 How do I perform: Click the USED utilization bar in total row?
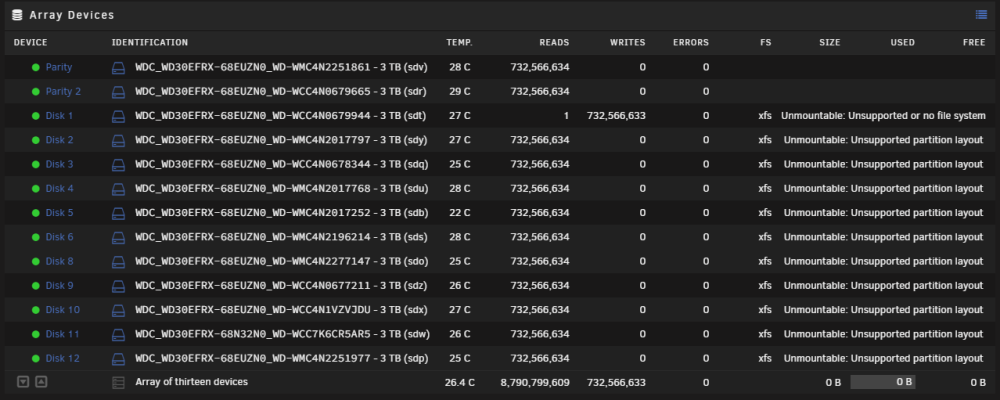883,382
